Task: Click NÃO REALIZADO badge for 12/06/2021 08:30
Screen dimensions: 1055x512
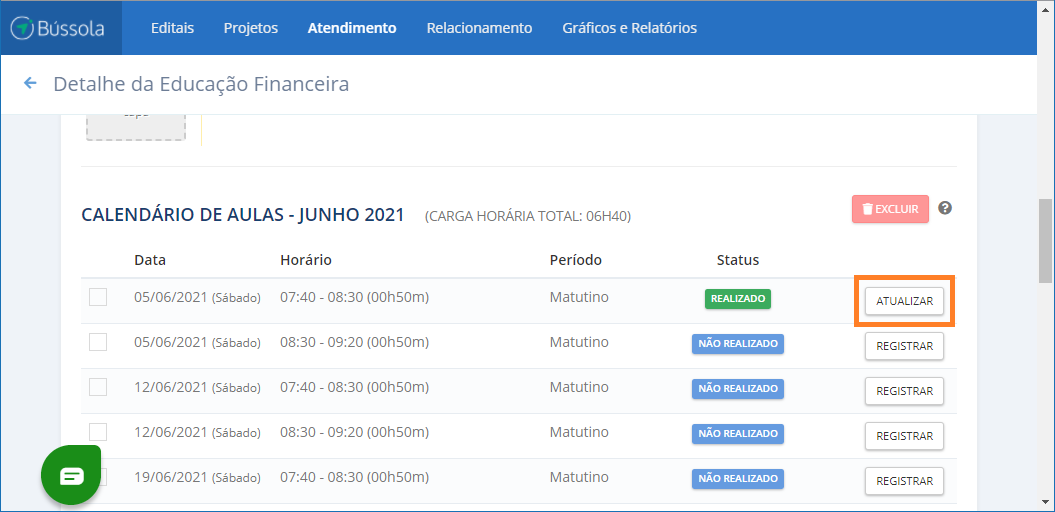Action: [x=738, y=434]
